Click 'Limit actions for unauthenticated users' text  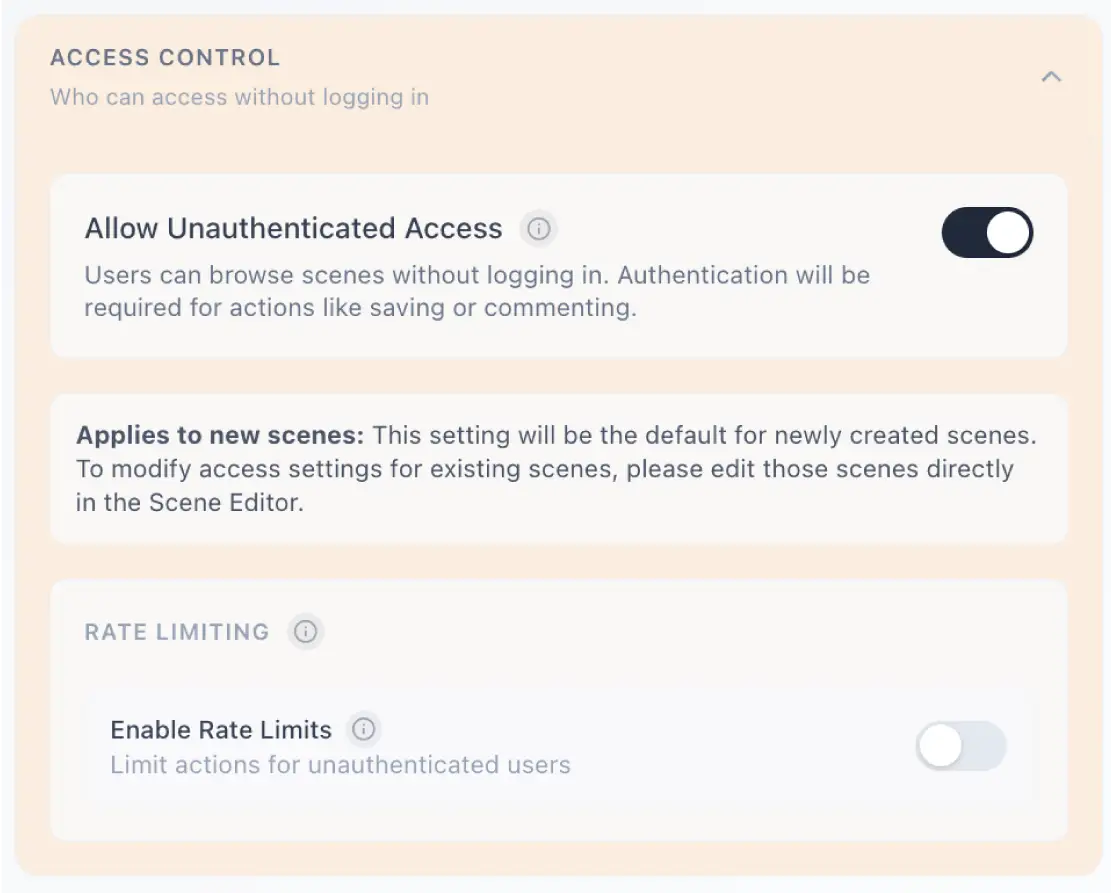click(340, 765)
